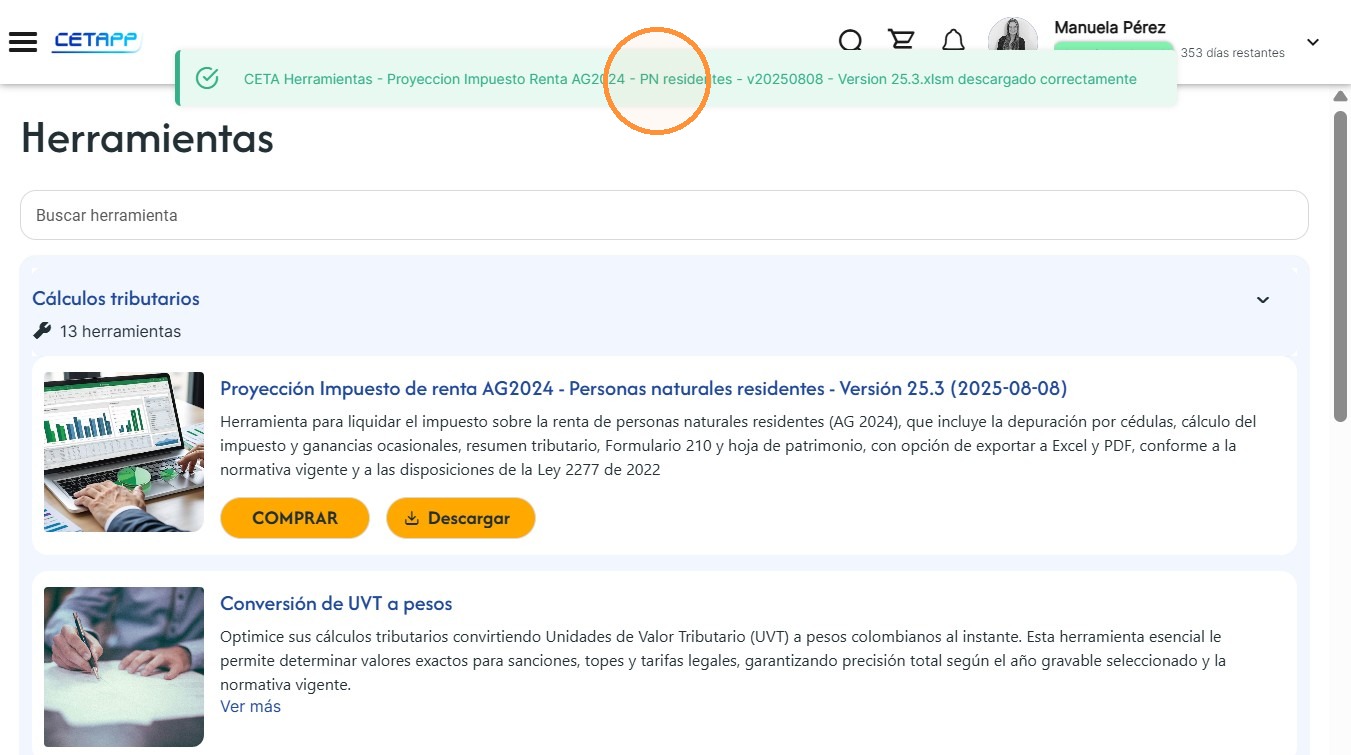
Task: Click the pen signing document thumbnail
Action: (x=124, y=667)
